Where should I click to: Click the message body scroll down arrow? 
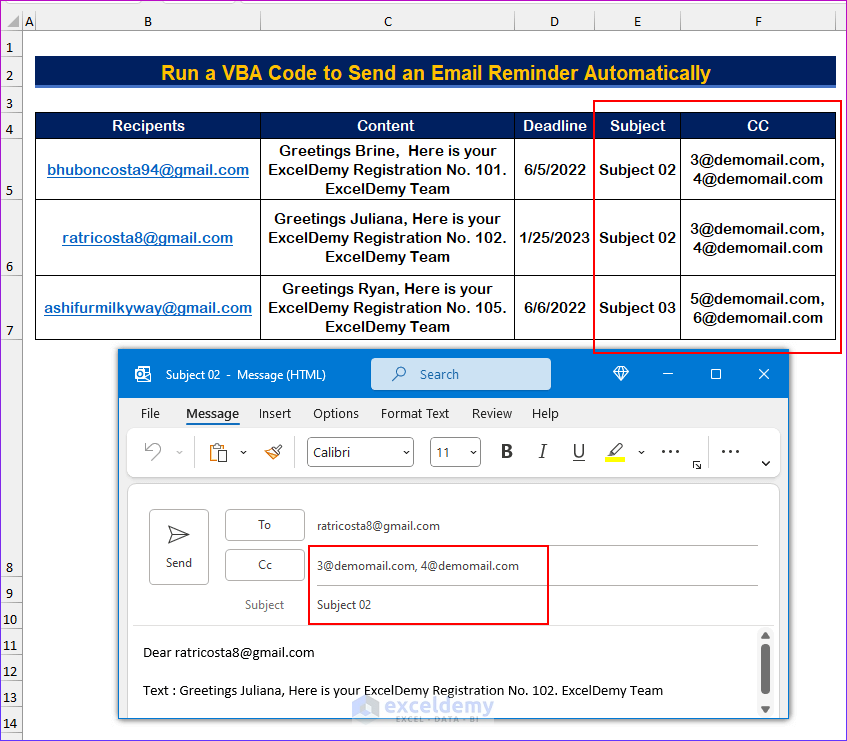click(x=765, y=710)
